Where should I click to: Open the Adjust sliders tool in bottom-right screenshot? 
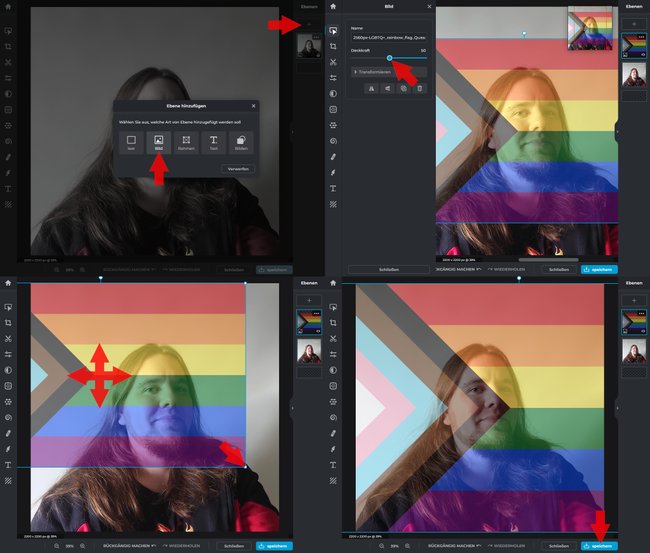click(x=333, y=354)
